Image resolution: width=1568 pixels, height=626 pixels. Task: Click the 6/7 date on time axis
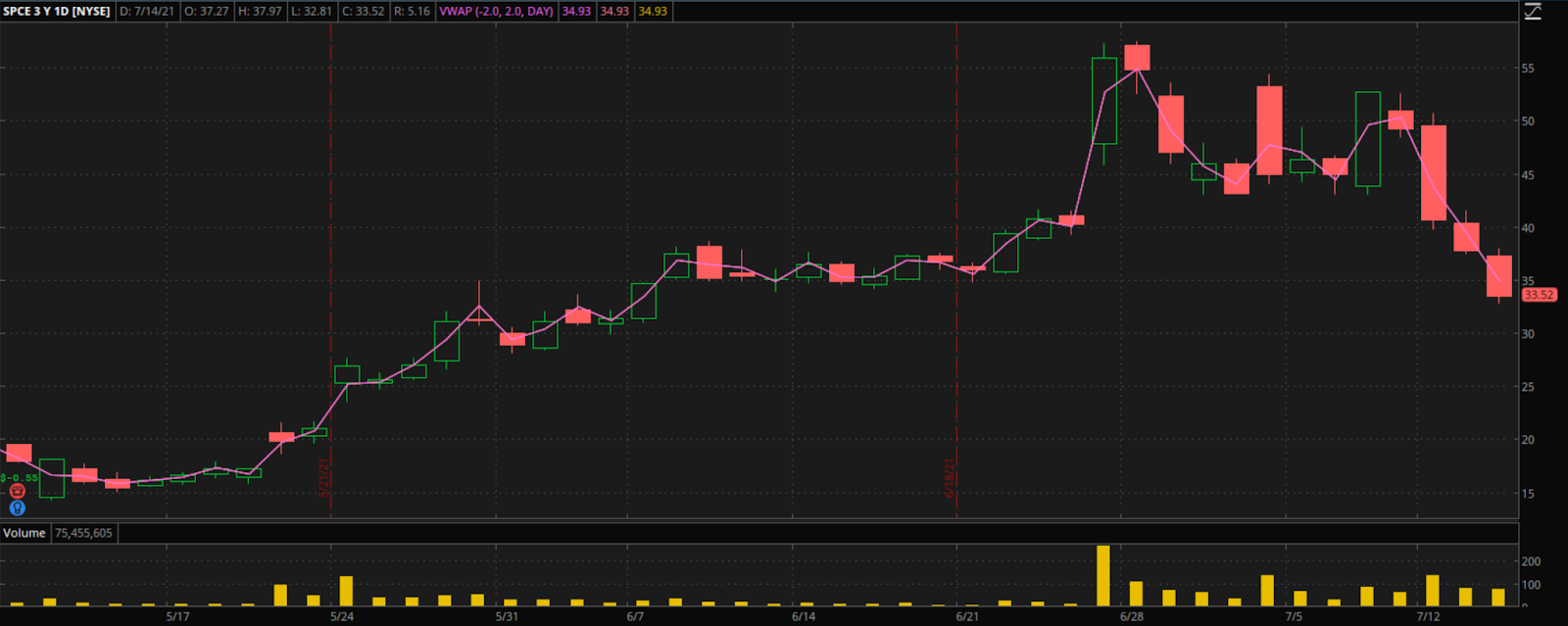pos(635,616)
